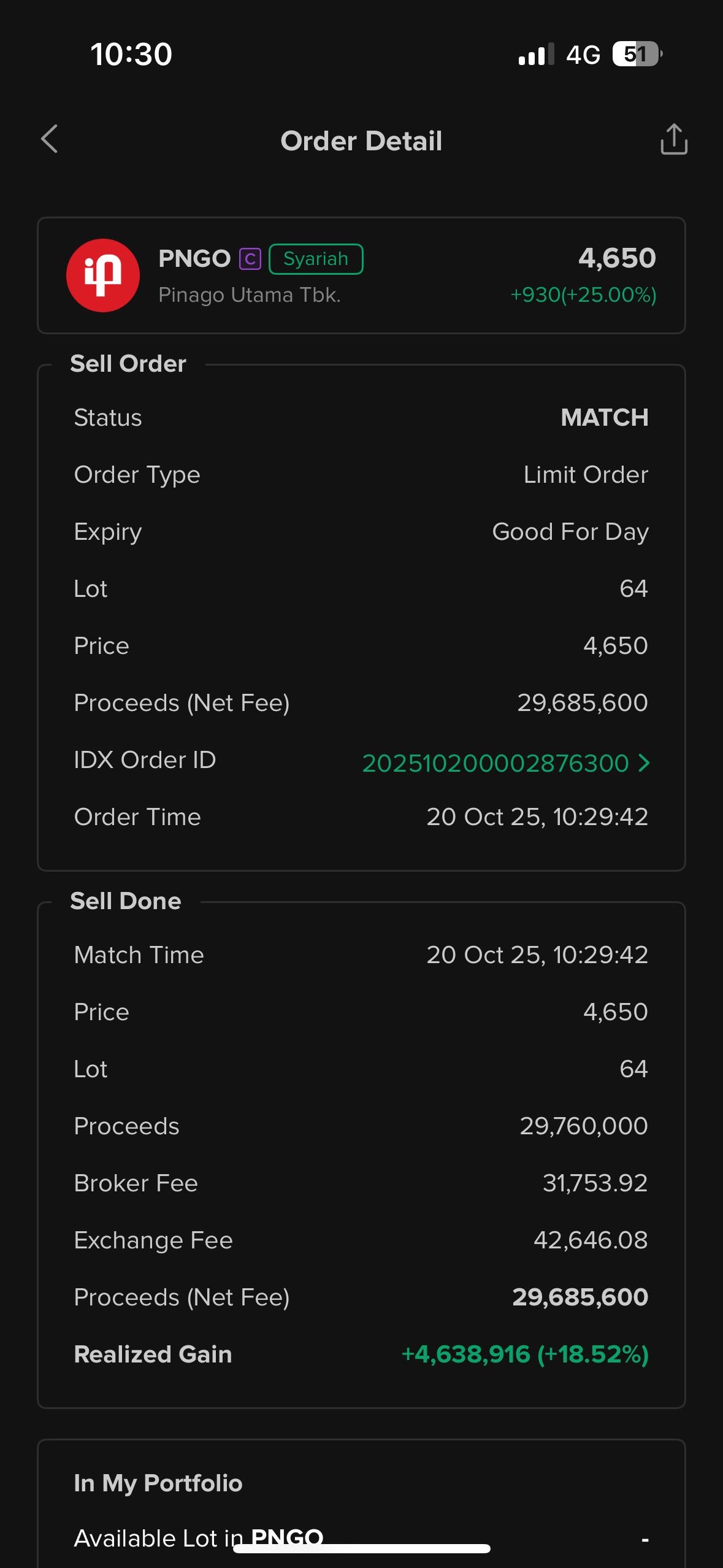Tap the In My Portfolio heading
723x1568 pixels.
click(x=158, y=1483)
